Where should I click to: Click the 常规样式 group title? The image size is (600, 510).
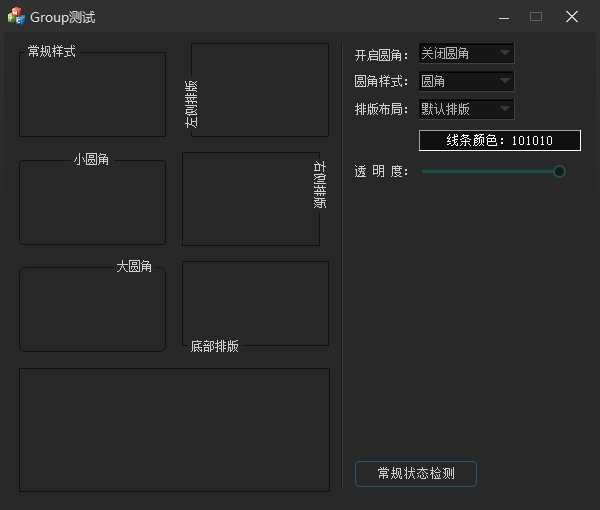[x=52, y=51]
